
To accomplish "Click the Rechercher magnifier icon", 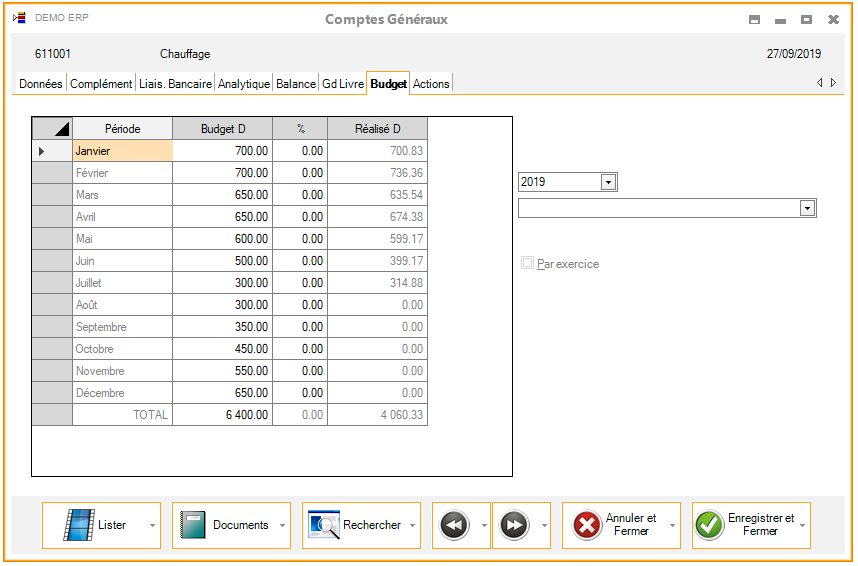I will (324, 525).
